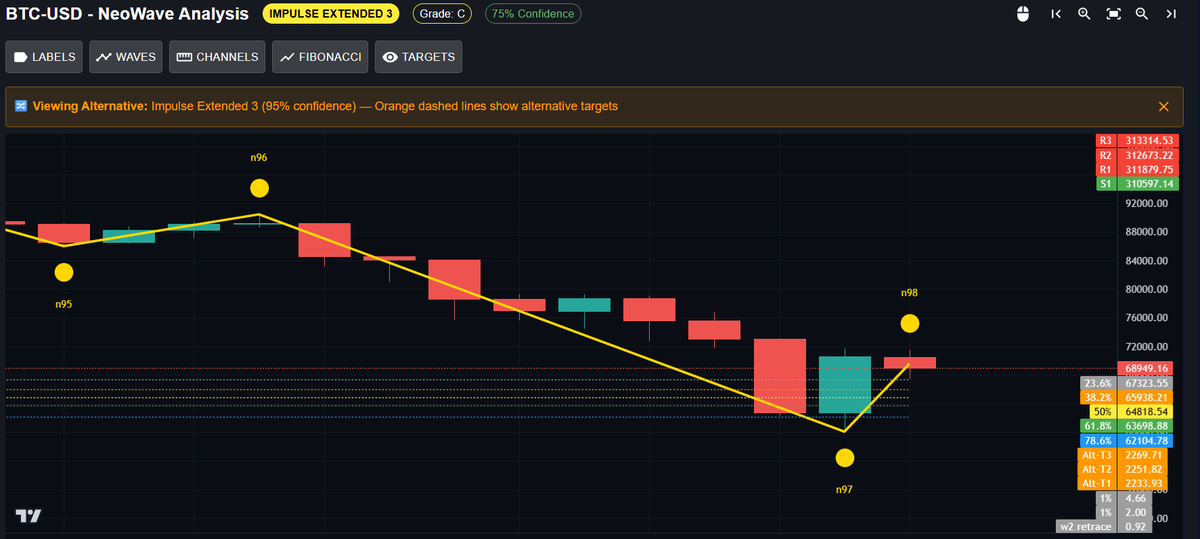Click the fit-to-screen icon
Image resolution: width=1200 pixels, height=539 pixels.
(x=1113, y=14)
